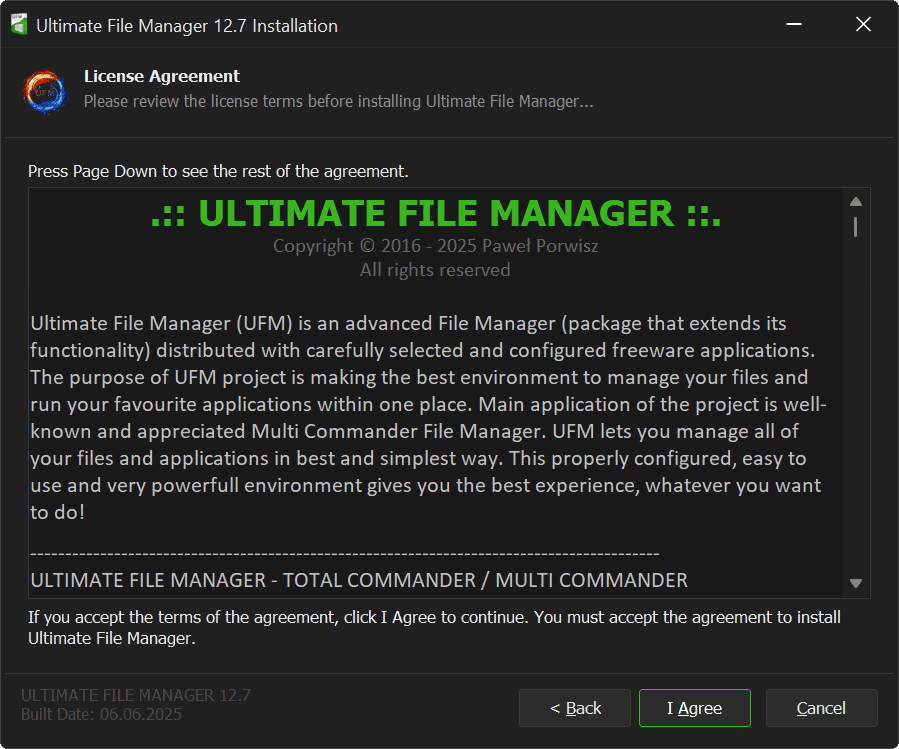899x749 pixels.
Task: Click the installer icon in the title bar
Action: (18, 26)
